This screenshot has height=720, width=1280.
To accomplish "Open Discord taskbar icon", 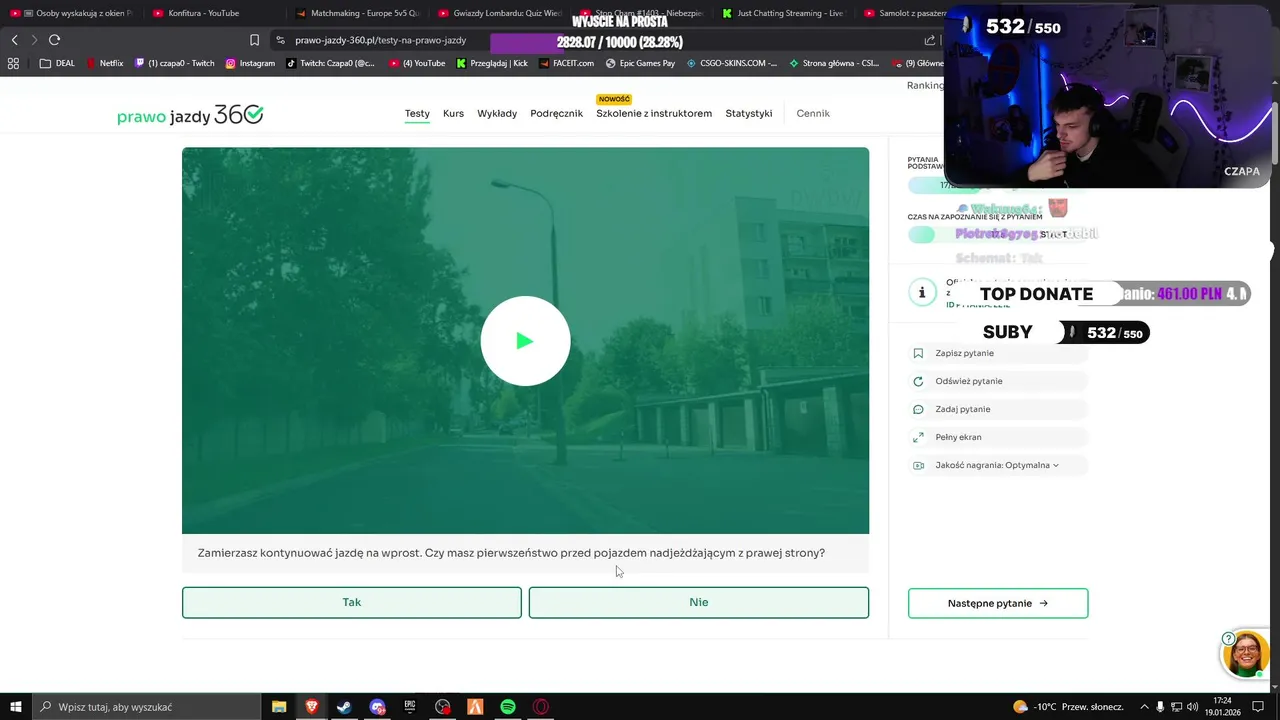I will [x=377, y=707].
